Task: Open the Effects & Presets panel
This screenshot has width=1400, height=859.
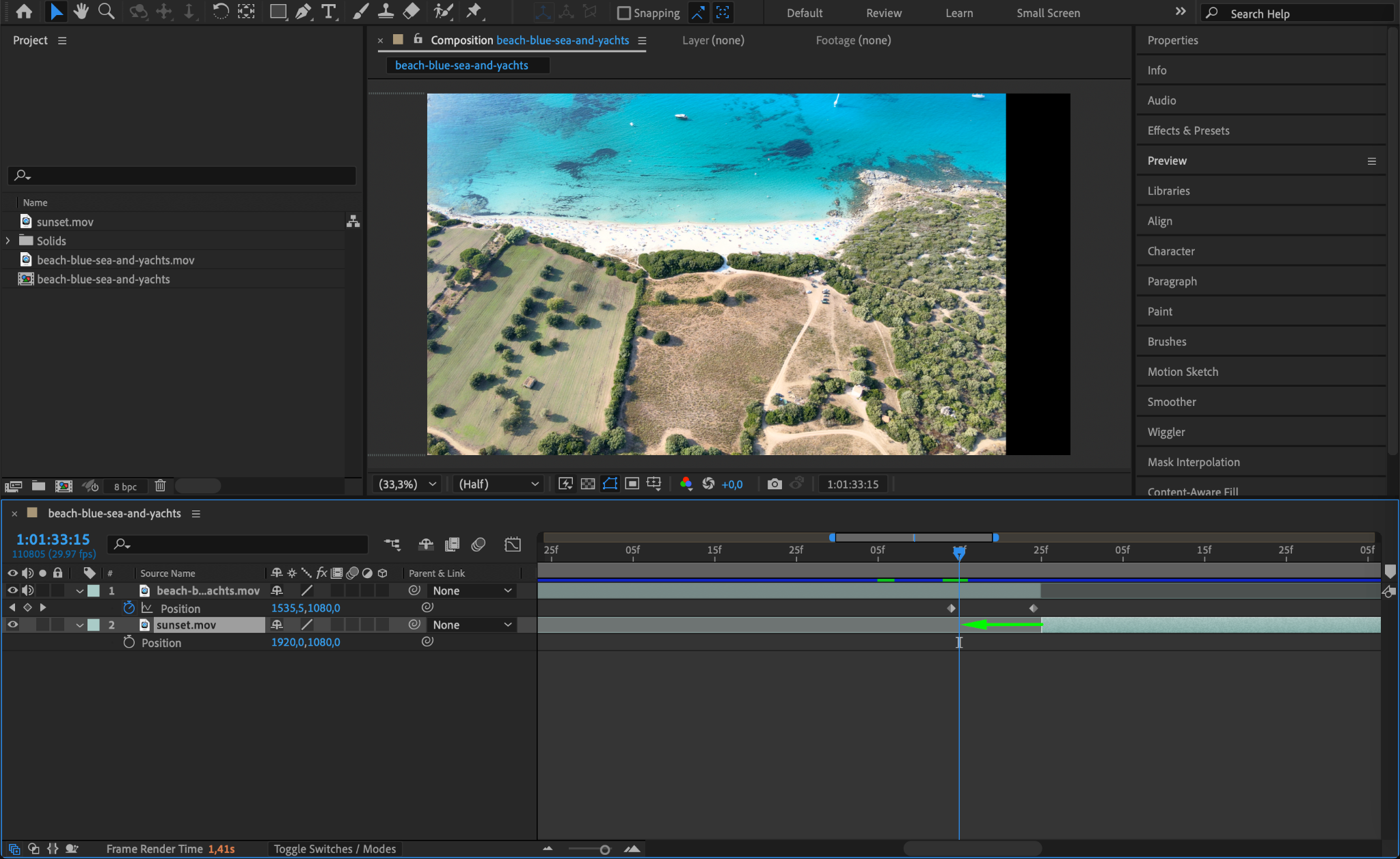Action: pos(1188,131)
